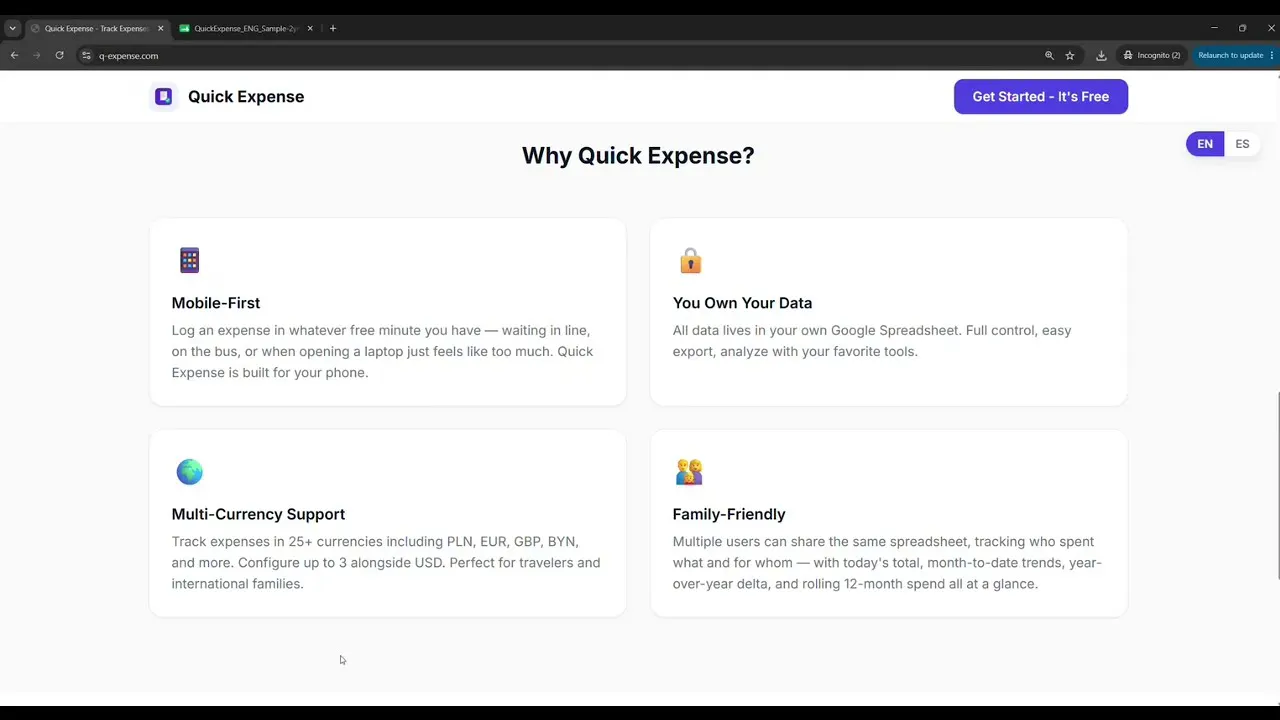
Task: Open the tab search dropdown arrow
Action: click(12, 28)
